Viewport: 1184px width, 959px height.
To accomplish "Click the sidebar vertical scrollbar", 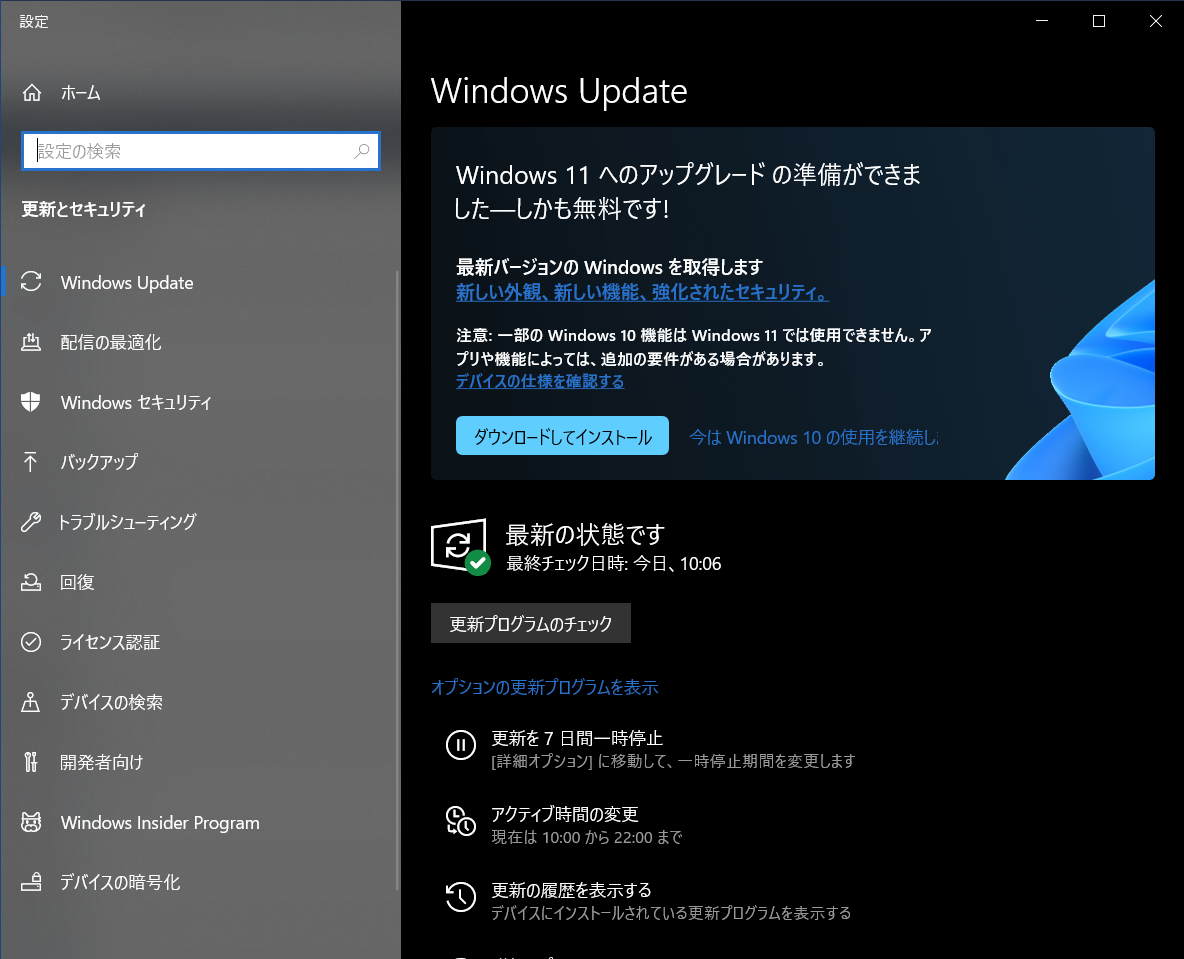I will [397, 581].
